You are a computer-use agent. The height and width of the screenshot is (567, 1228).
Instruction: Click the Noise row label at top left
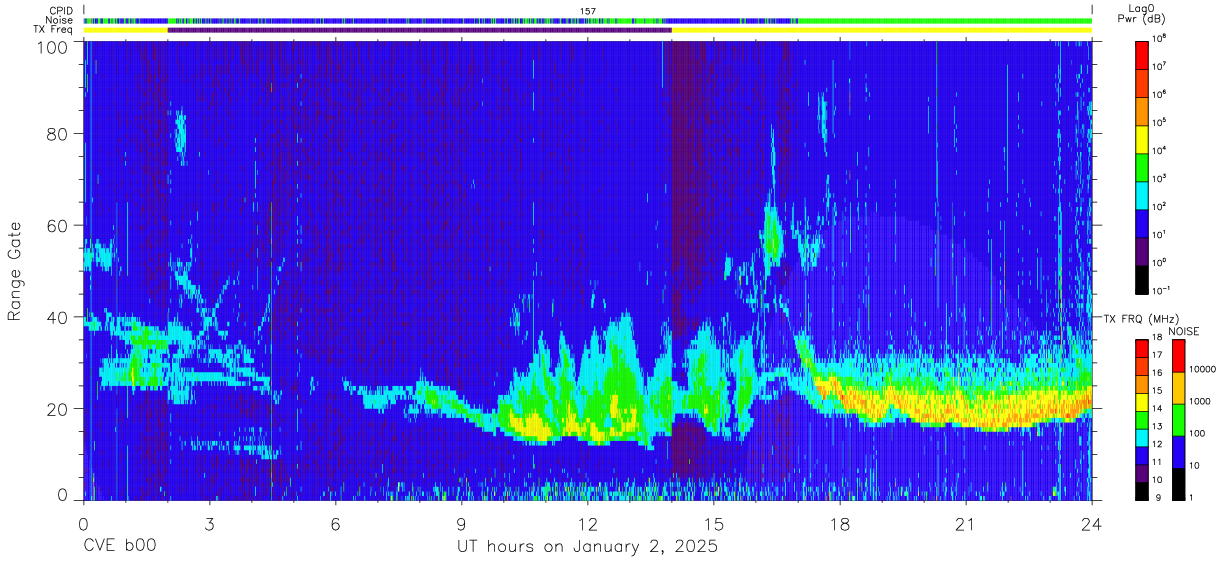(59, 20)
